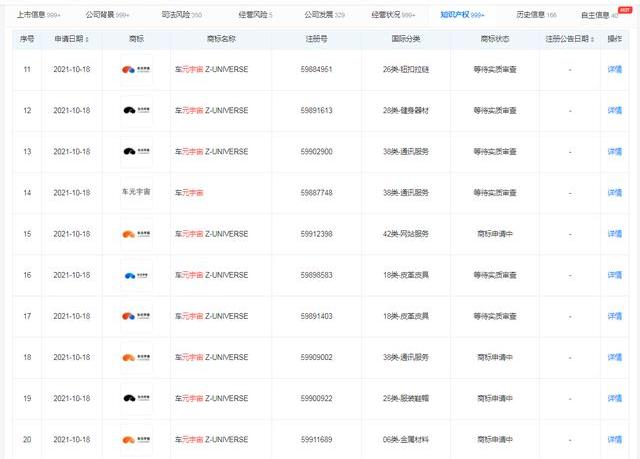Click the 国际分类 column header
Image resolution: width=640 pixels, height=459 pixels.
point(406,39)
